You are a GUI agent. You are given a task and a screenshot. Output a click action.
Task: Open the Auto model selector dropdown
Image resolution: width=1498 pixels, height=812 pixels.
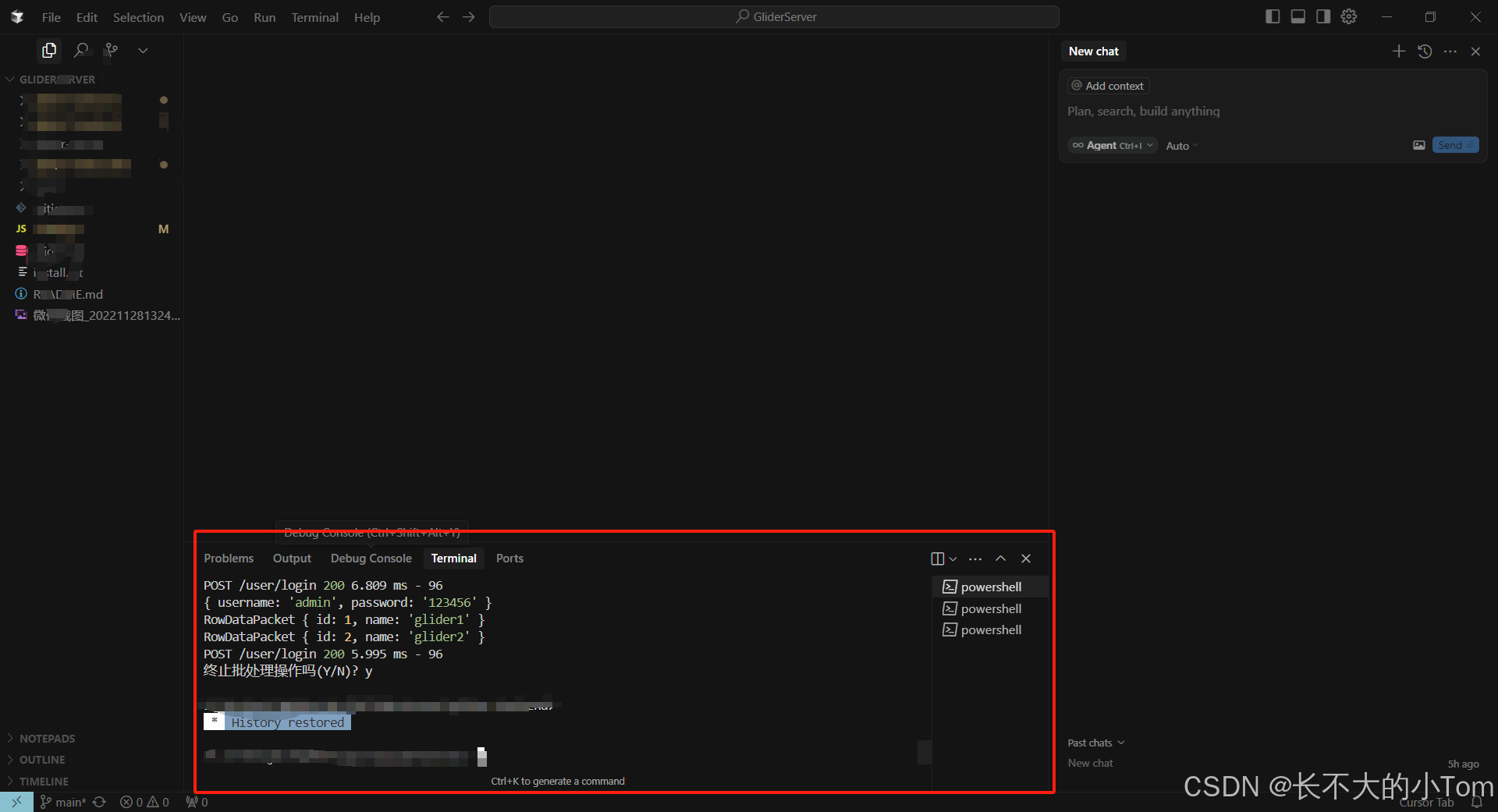(1180, 145)
